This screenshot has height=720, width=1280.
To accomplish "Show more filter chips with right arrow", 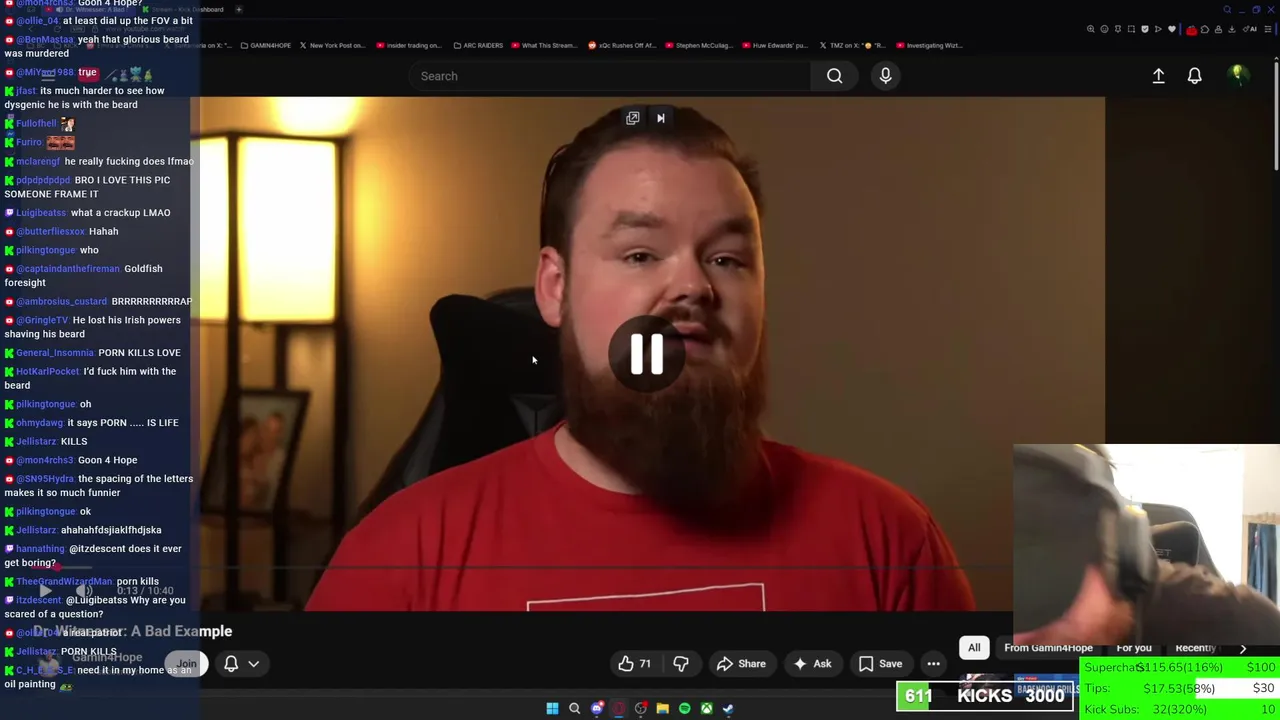I will click(1243, 648).
